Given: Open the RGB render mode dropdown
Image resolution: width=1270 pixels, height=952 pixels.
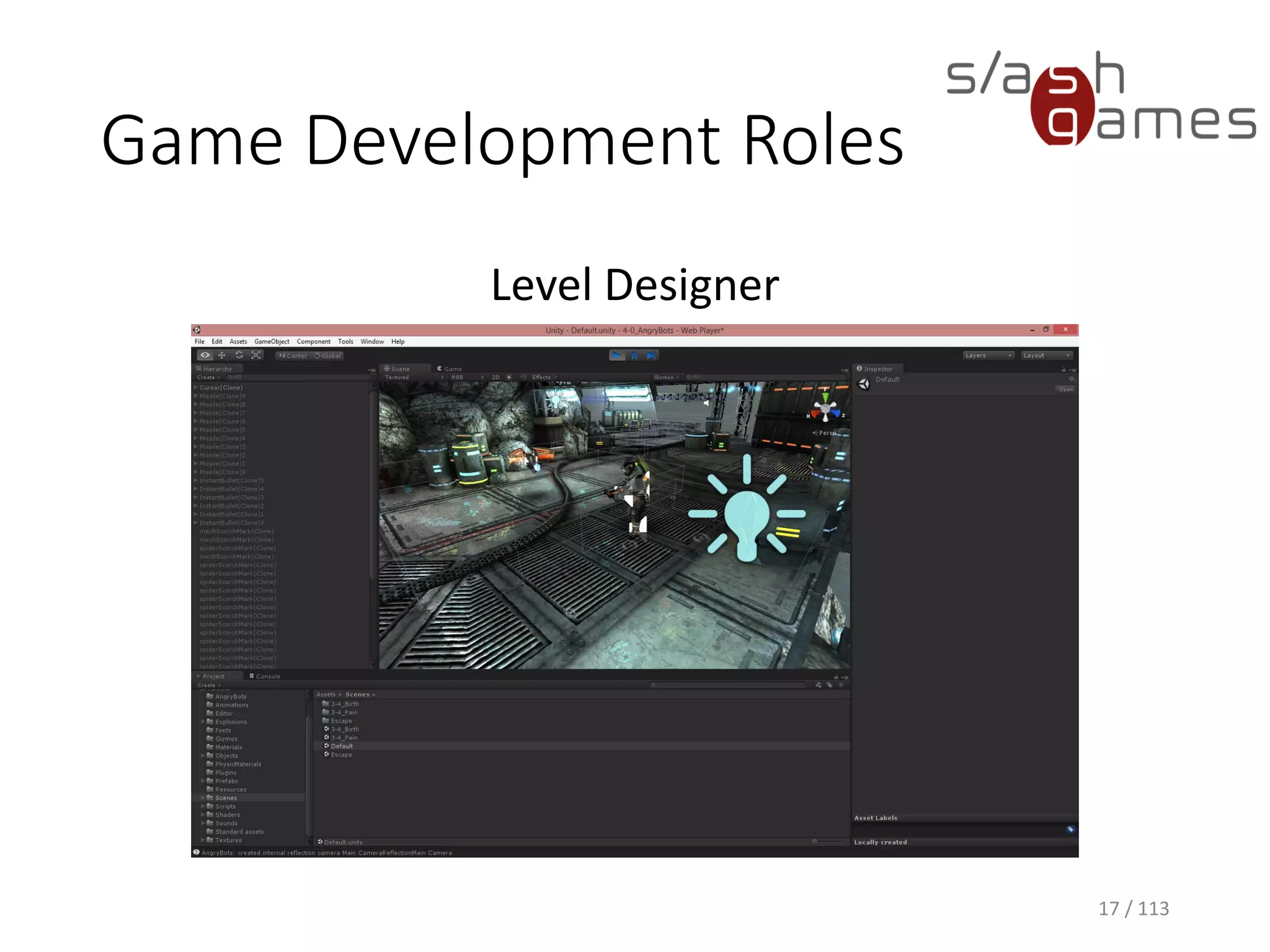Looking at the screenshot, I should click(466, 377).
